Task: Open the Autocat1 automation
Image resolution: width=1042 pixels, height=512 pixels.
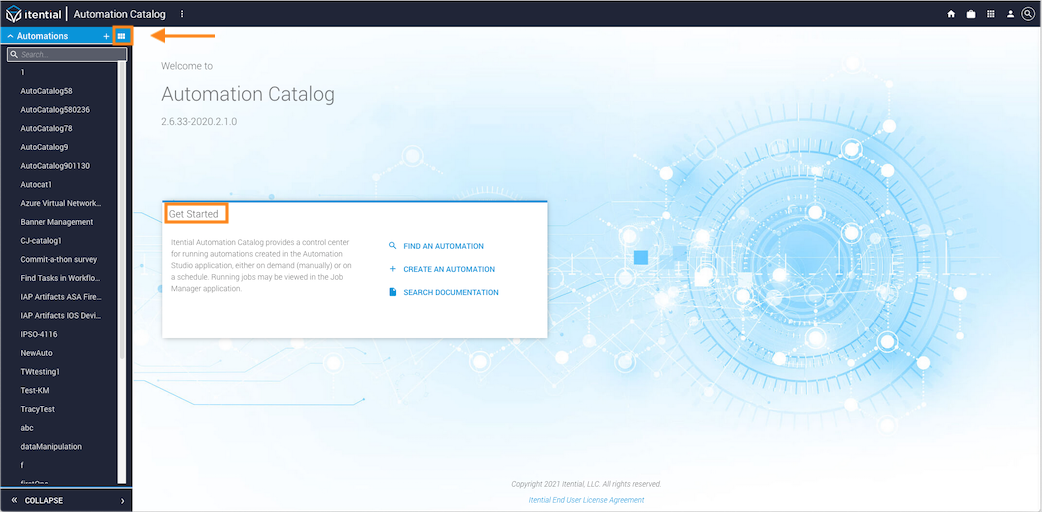Action: point(37,184)
